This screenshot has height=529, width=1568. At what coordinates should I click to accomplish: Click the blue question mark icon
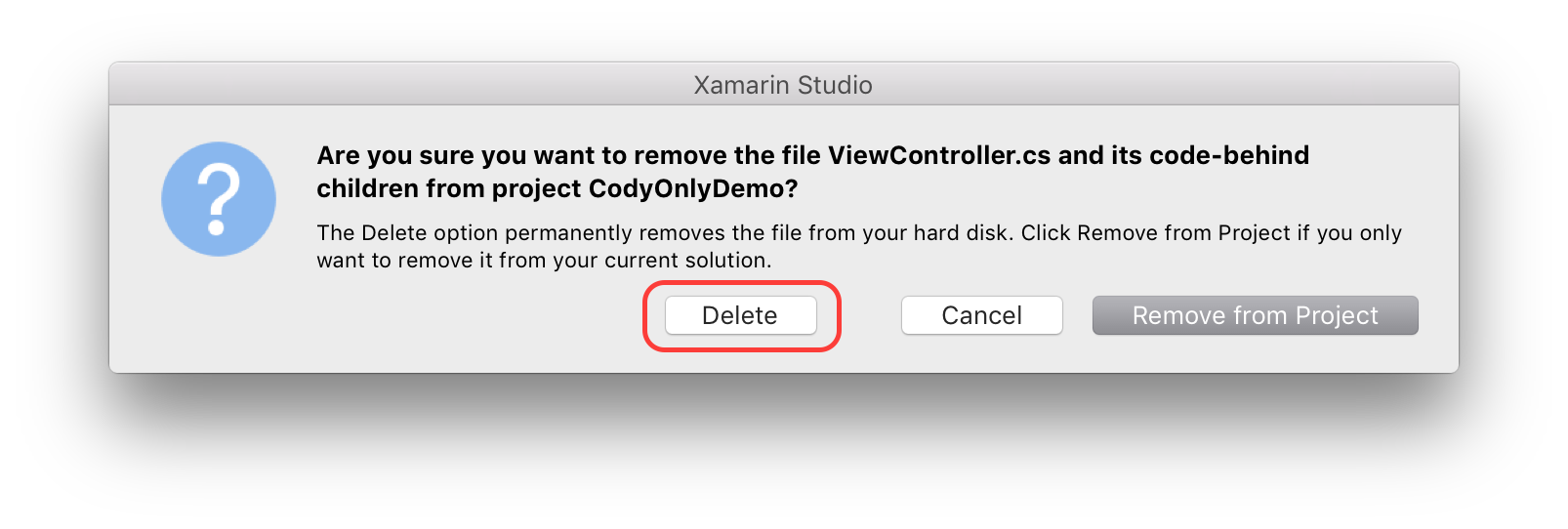tap(219, 199)
